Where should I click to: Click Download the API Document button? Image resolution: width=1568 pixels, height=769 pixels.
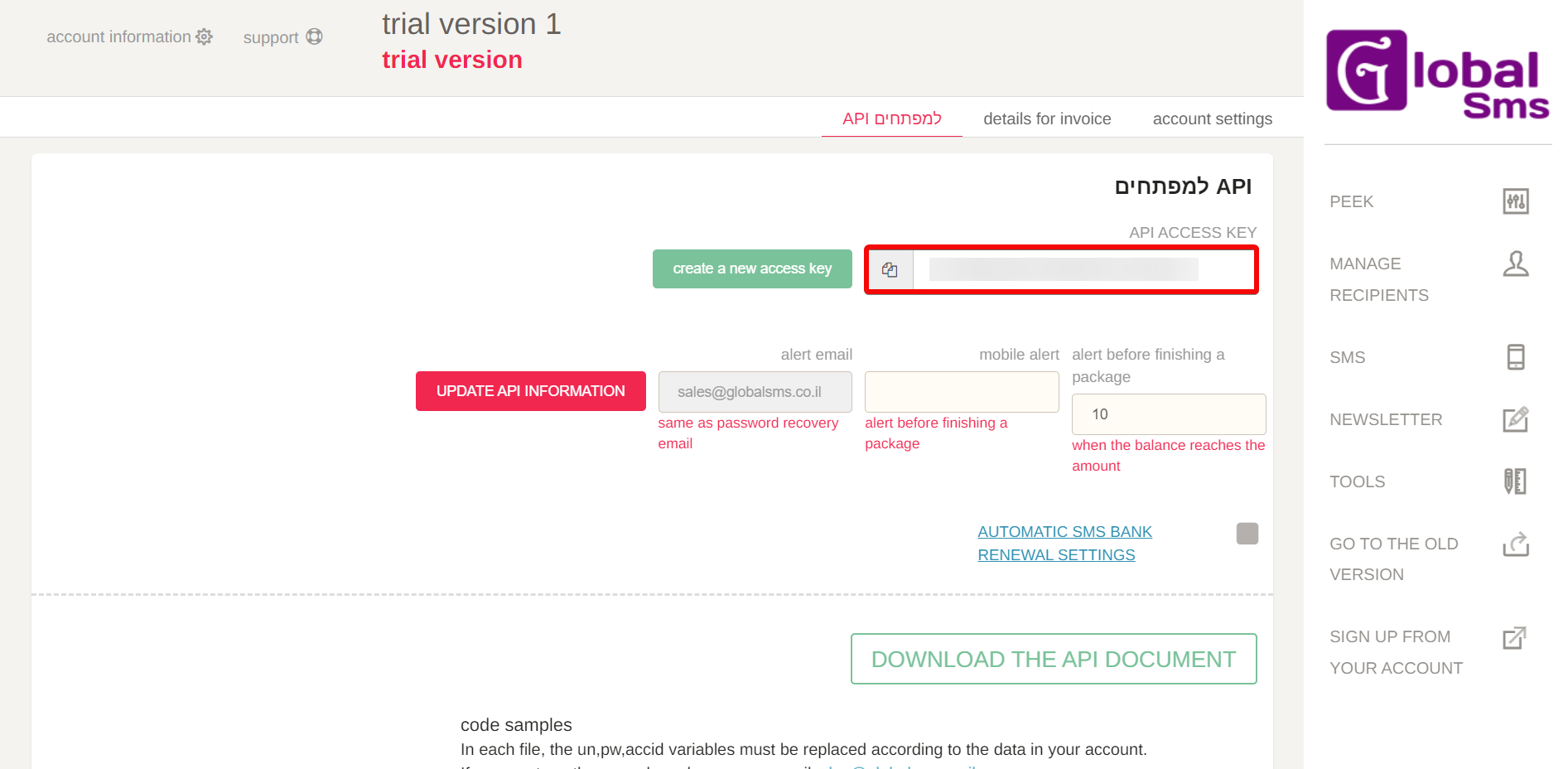pos(1053,659)
